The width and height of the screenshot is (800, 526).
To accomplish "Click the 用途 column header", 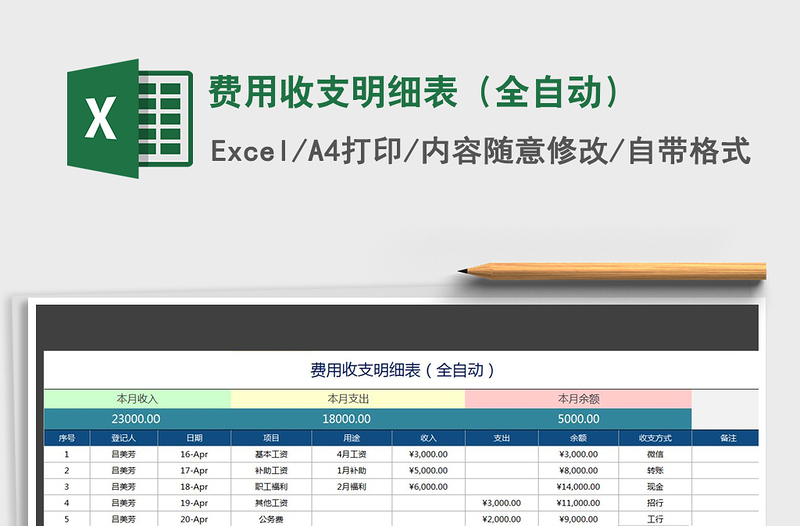I will [352, 438].
